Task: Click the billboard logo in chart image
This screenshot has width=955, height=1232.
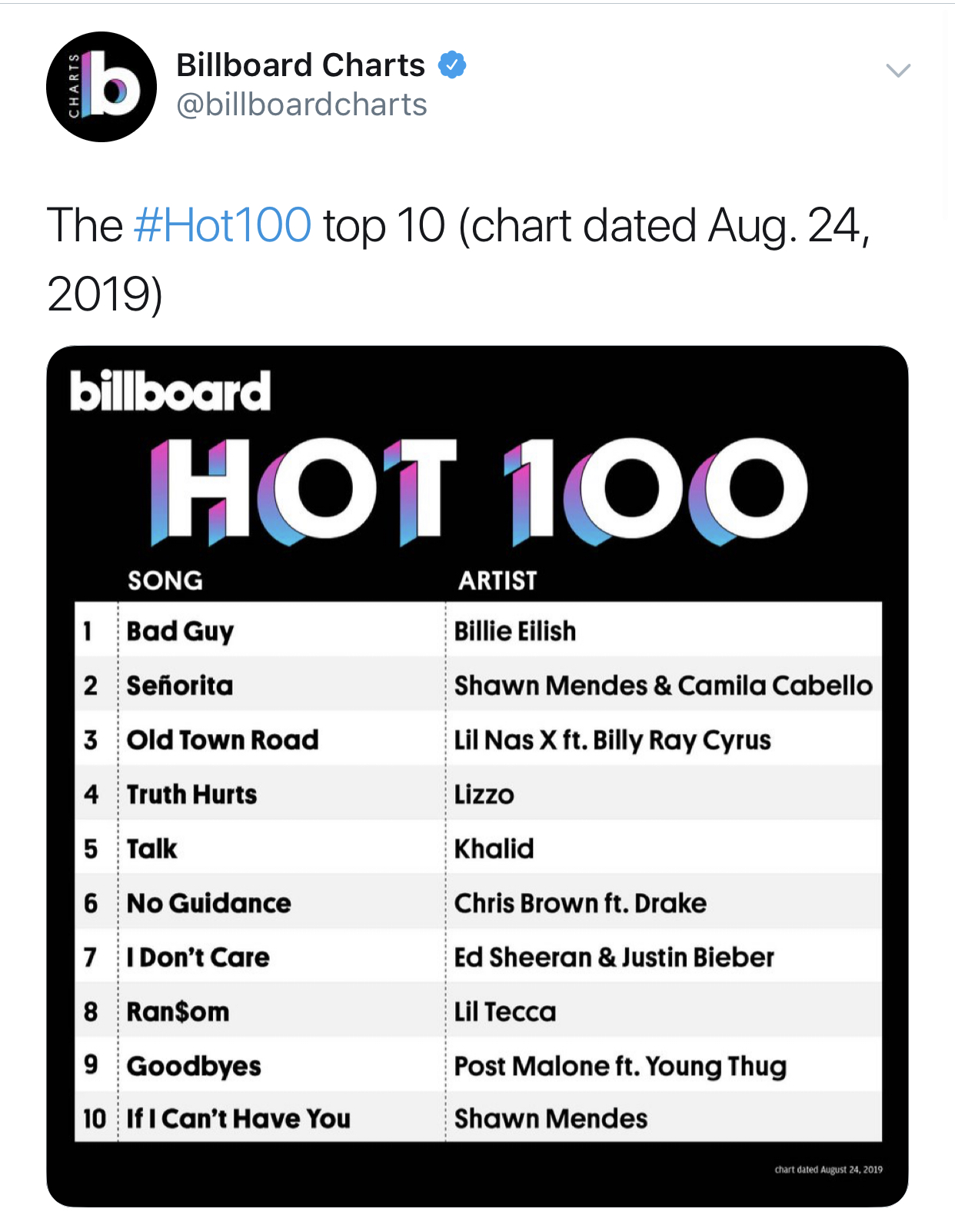Action: 170,391
